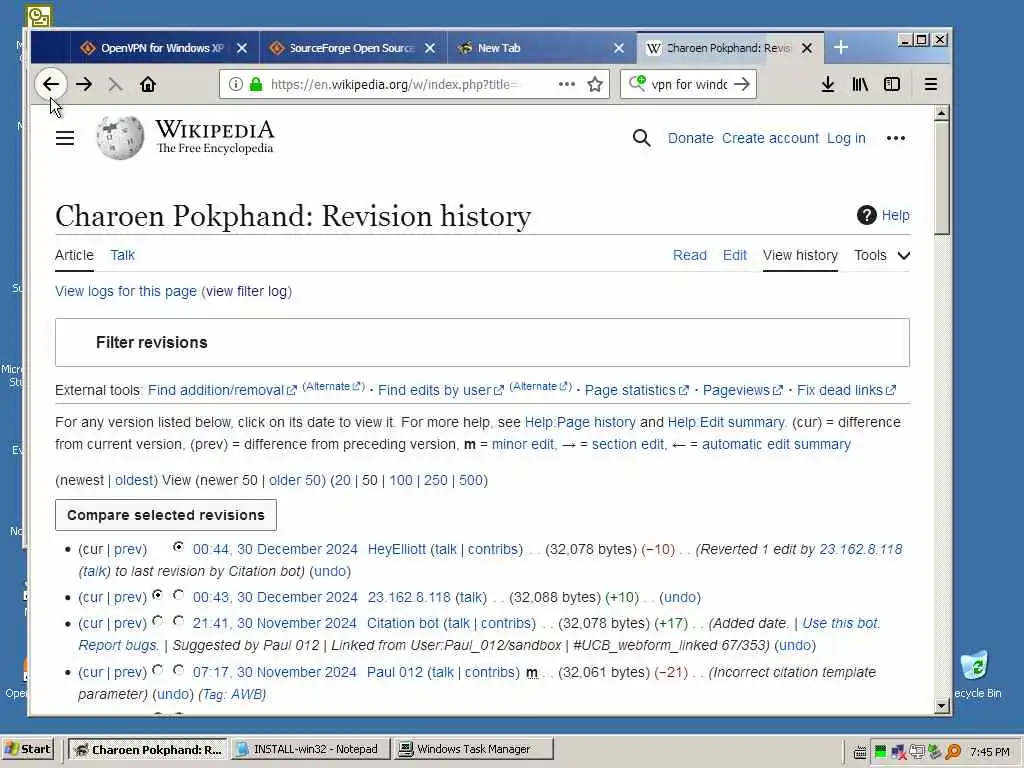Image resolution: width=1024 pixels, height=768 pixels.
Task: Select older radio for 00:43, 30 December 2024
Action: [x=157, y=594]
